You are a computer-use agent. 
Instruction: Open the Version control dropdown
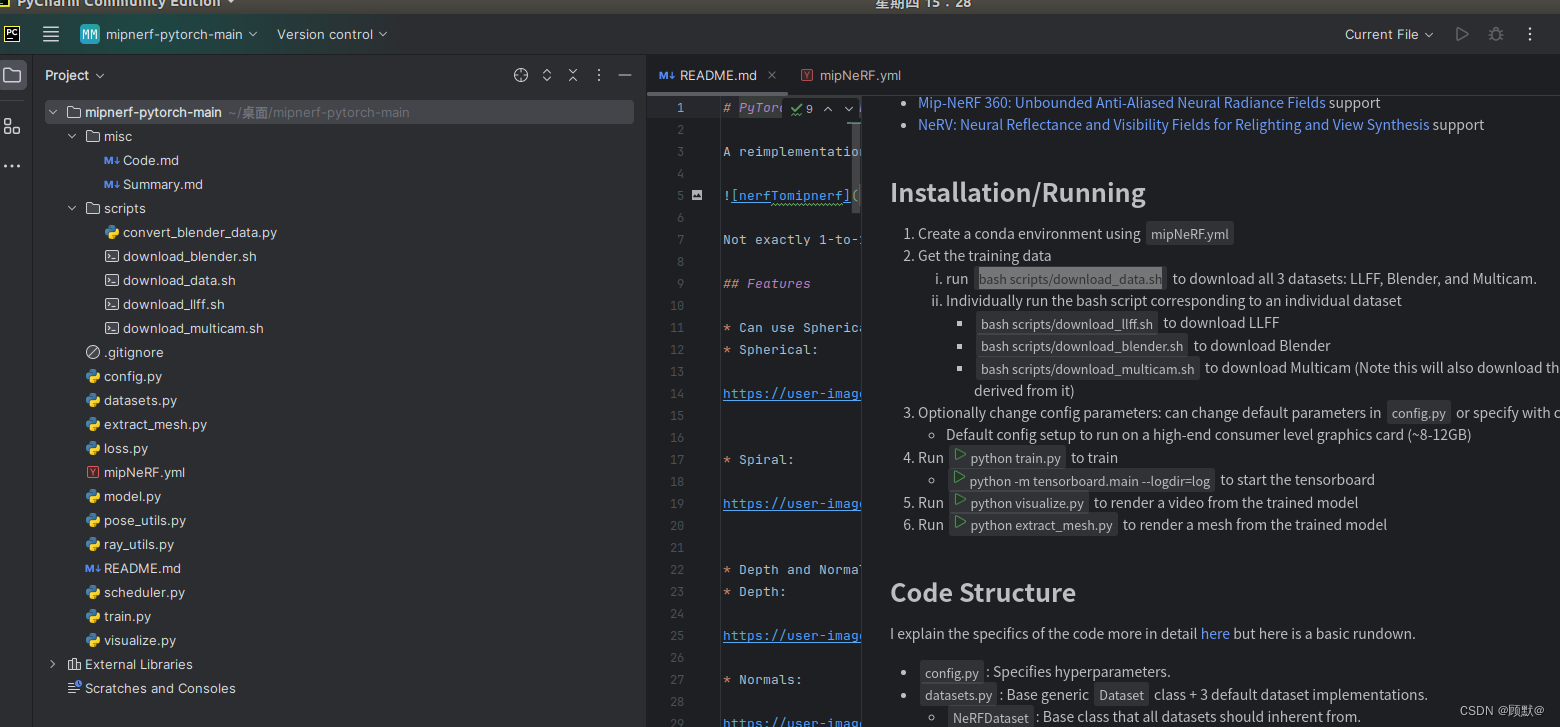pyautogui.click(x=331, y=34)
